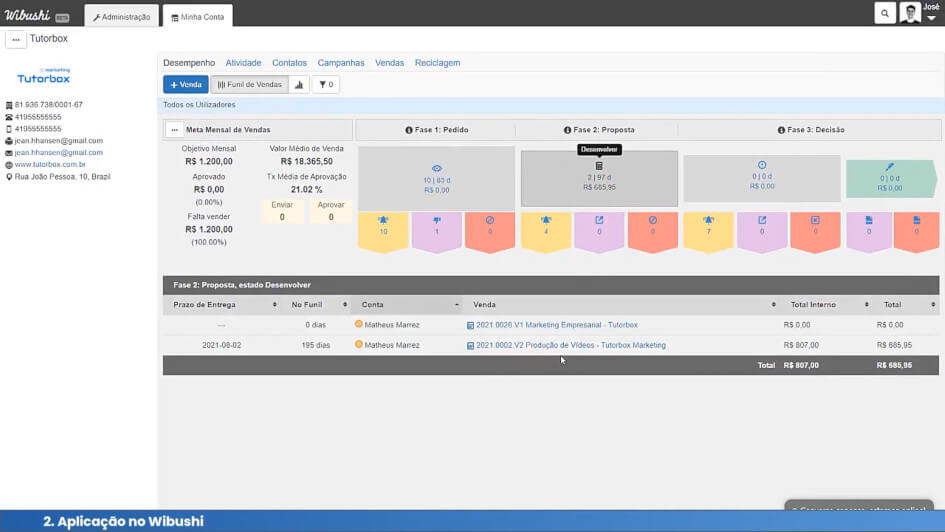Open sale 2021.0002.V2 Produção de Vídeos
Screen dimensions: 945x532
(x=571, y=345)
